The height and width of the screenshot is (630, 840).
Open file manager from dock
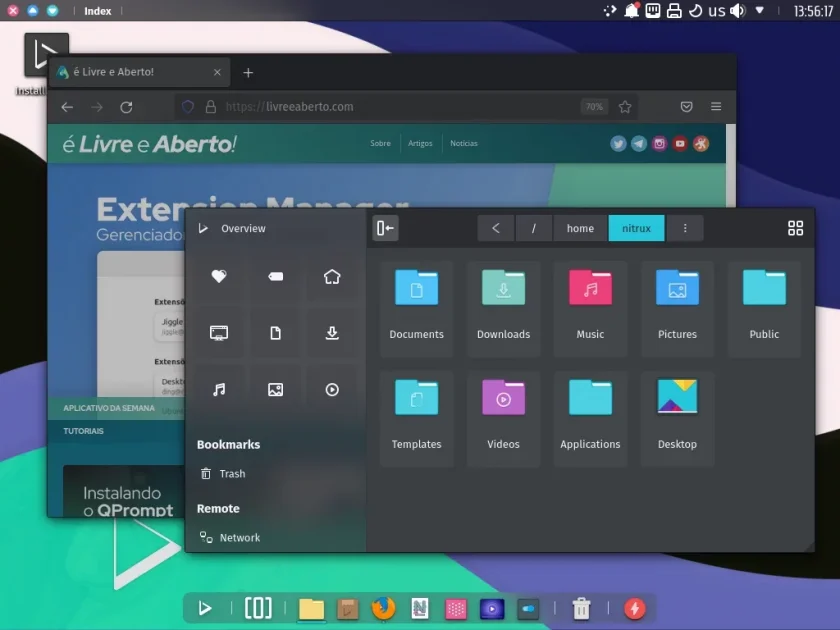pyautogui.click(x=311, y=609)
